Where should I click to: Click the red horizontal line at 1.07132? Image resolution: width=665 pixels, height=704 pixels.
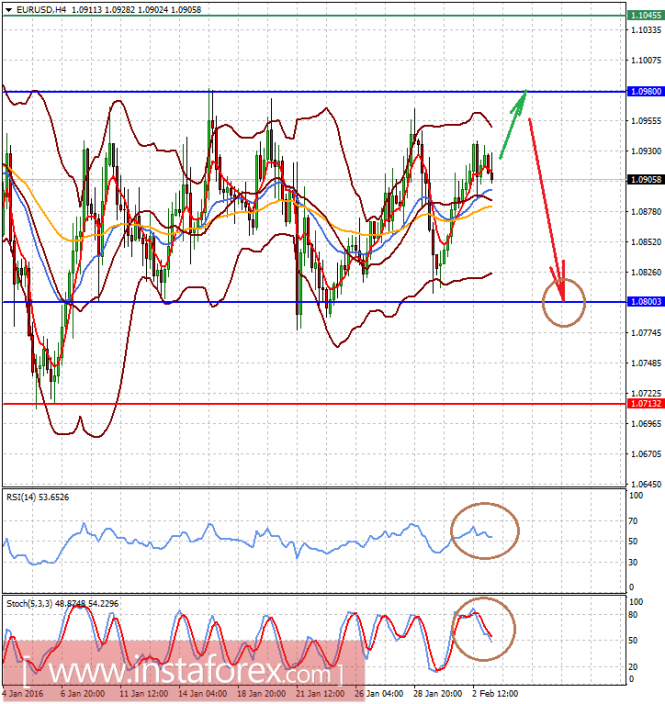(314, 404)
